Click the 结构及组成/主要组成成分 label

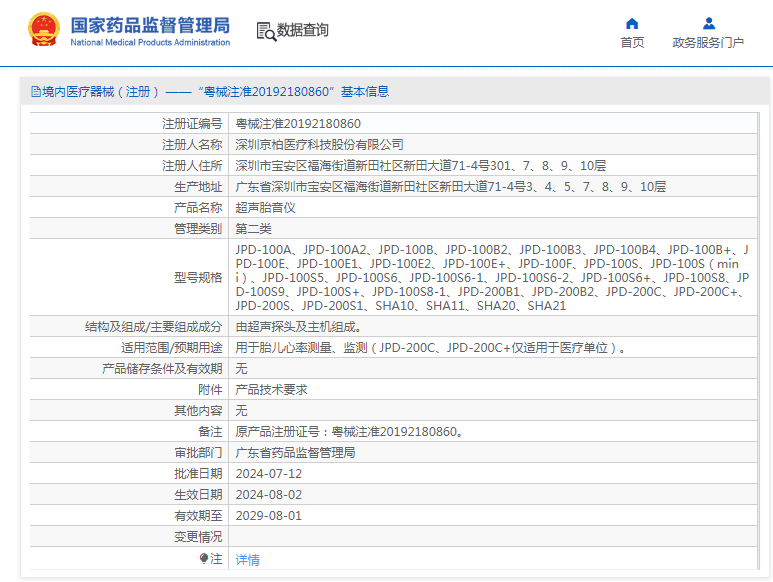(153, 327)
